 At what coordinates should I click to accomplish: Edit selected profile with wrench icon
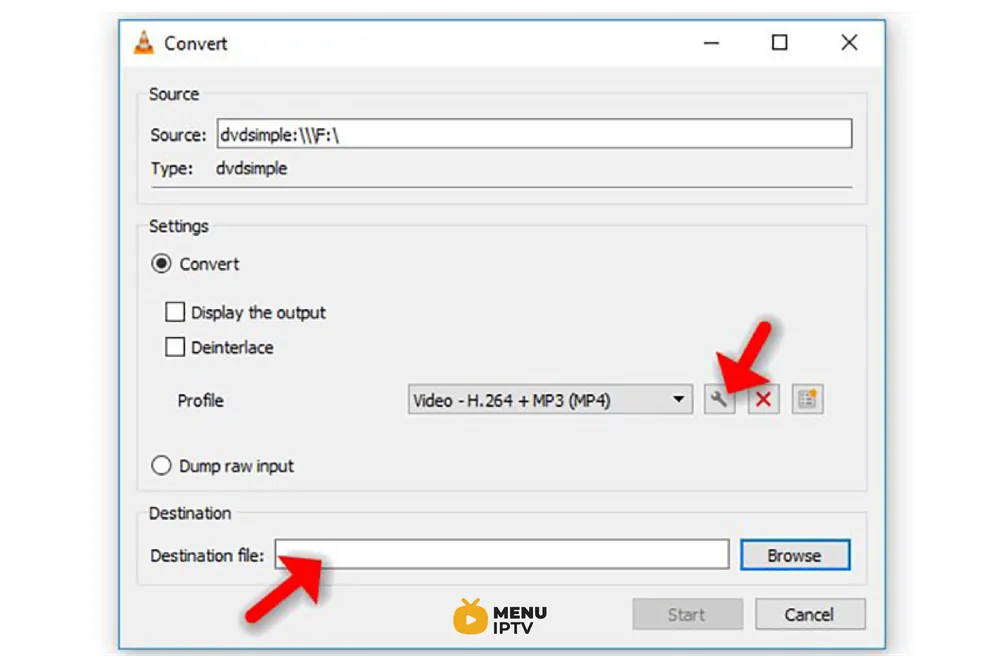click(719, 399)
